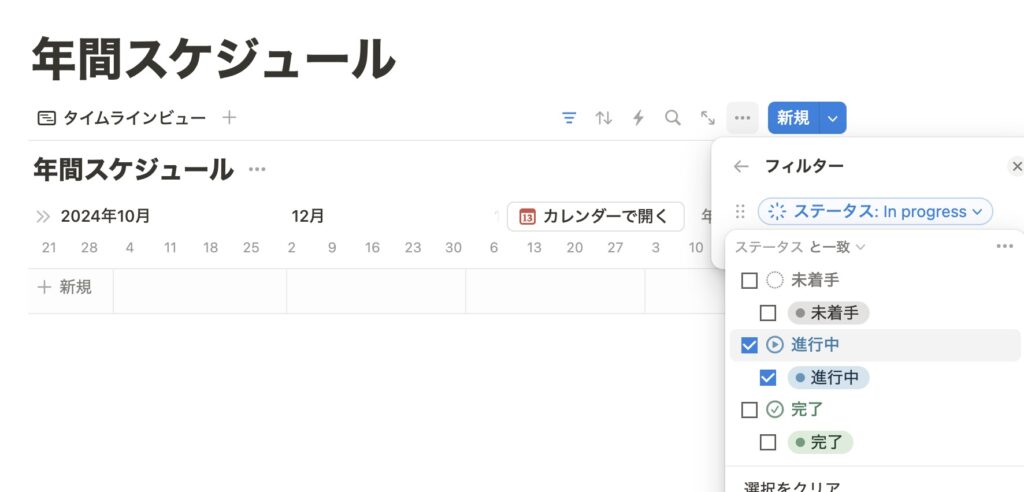Check the 完了 group checkbox
This screenshot has height=492, width=1024.
[x=749, y=410]
